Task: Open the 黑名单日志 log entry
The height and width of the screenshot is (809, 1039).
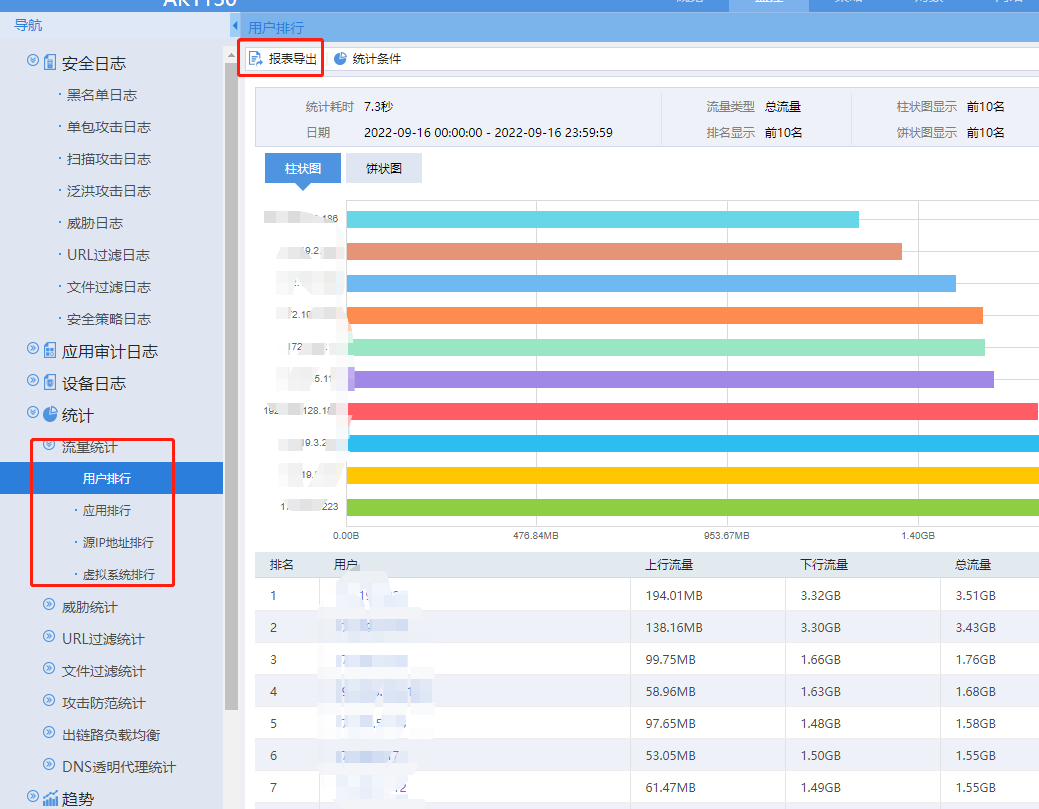Action: click(x=101, y=95)
